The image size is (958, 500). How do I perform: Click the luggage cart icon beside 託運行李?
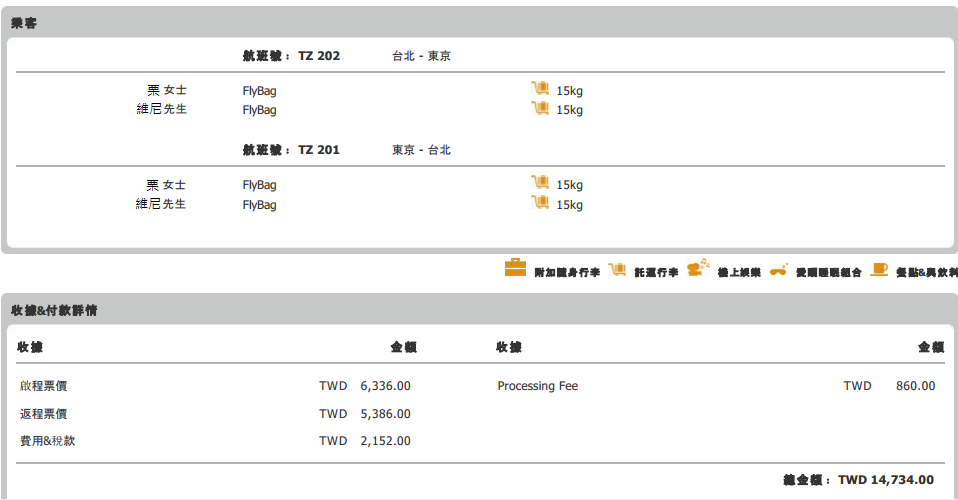tap(617, 268)
